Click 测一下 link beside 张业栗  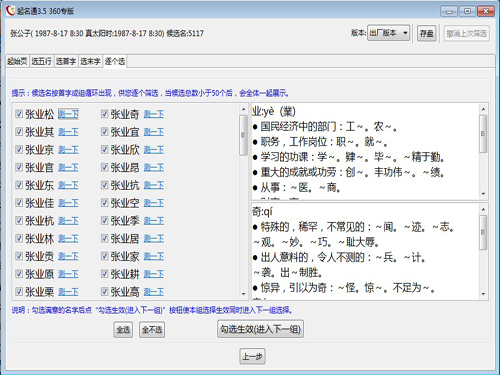click(68, 292)
